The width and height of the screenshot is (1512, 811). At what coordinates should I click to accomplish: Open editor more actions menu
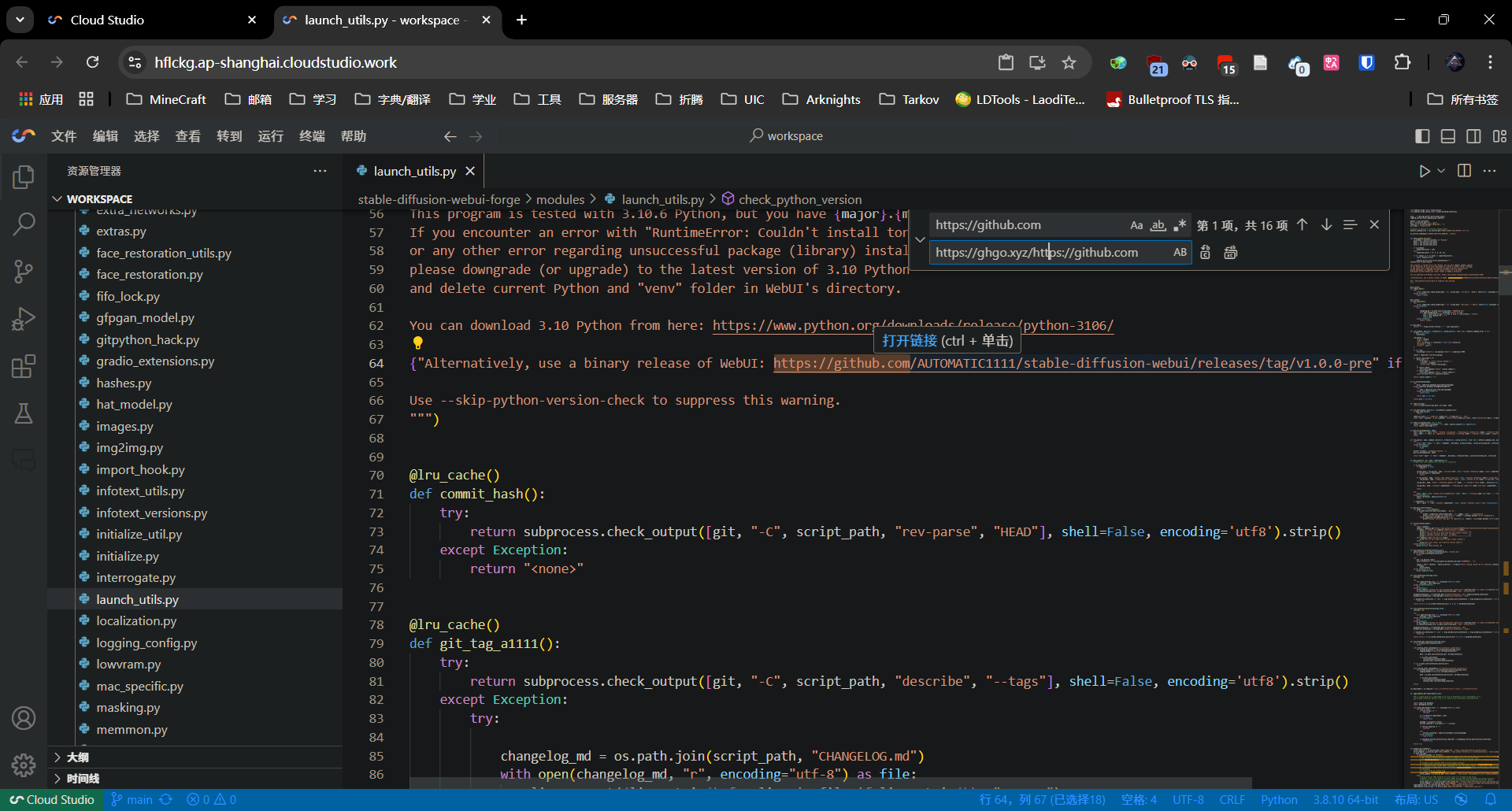(x=1489, y=171)
